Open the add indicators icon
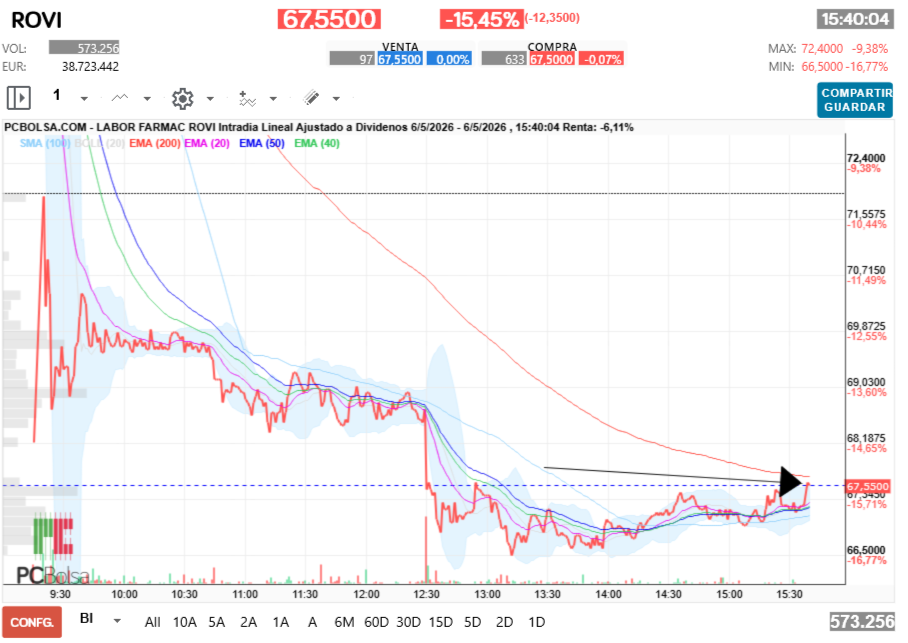 [247, 98]
